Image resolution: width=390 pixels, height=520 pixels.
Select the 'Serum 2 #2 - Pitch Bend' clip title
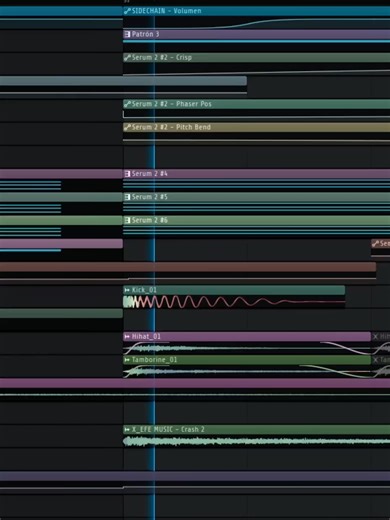point(171,127)
